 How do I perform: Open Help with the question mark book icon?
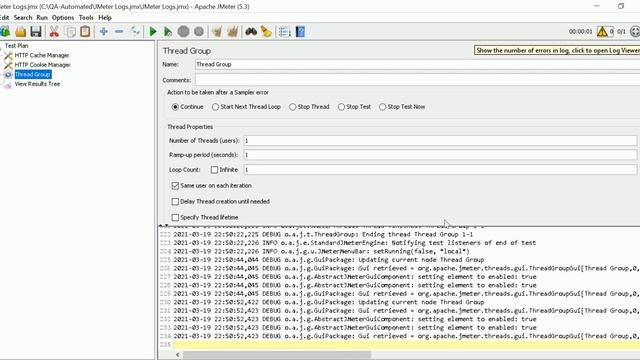pos(300,31)
